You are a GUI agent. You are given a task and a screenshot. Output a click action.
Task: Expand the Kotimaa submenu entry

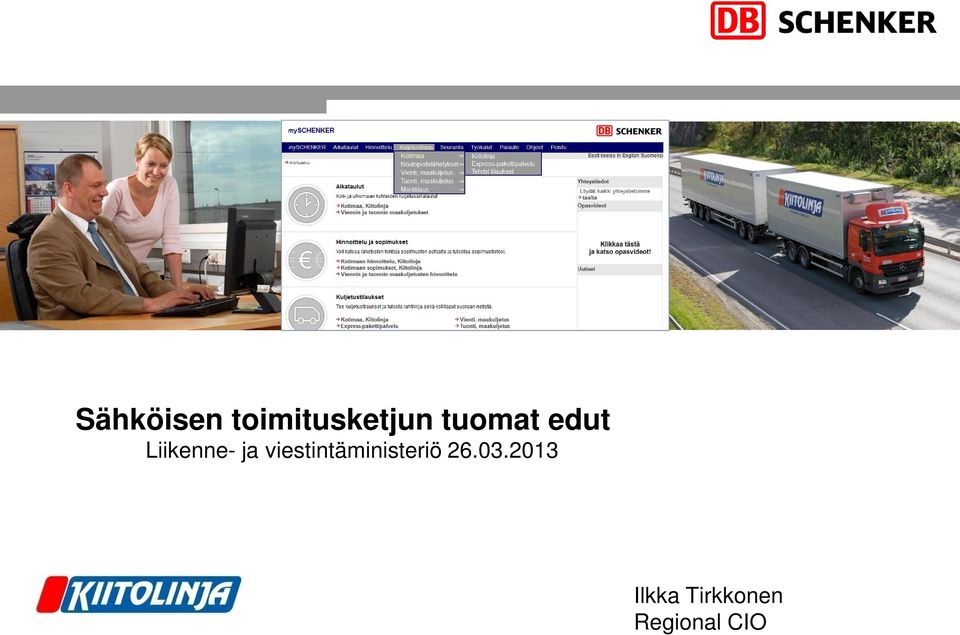[x=429, y=156]
